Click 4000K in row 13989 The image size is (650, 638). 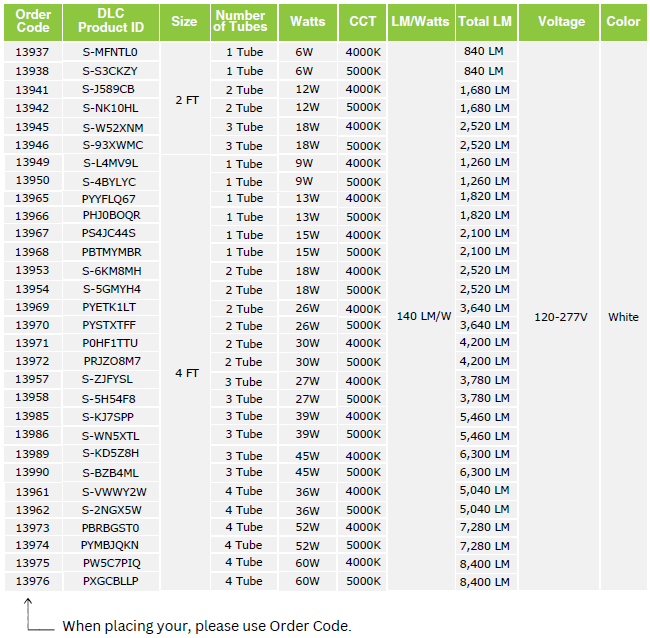pos(363,456)
